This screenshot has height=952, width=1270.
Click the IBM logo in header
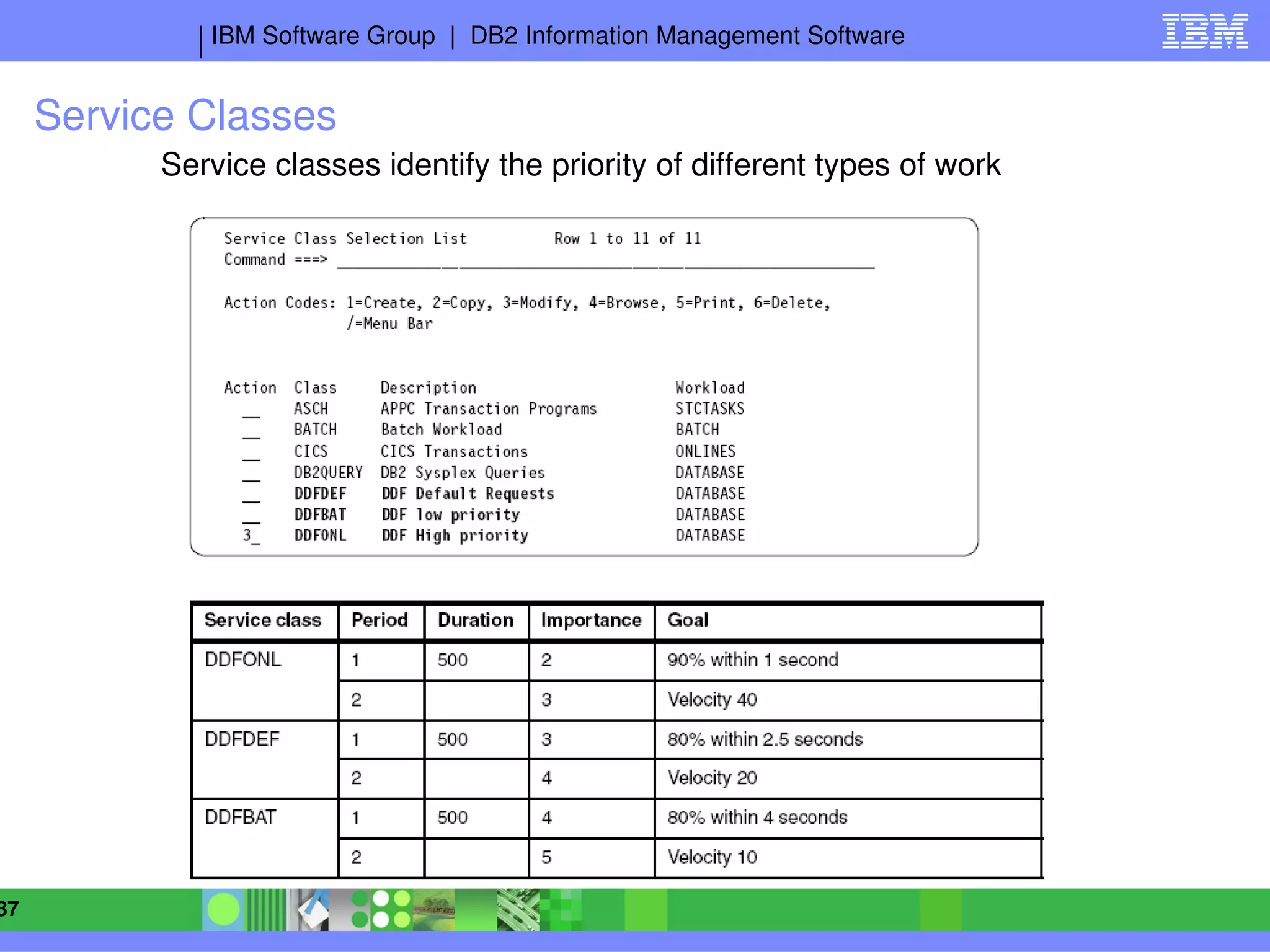pyautogui.click(x=1205, y=32)
